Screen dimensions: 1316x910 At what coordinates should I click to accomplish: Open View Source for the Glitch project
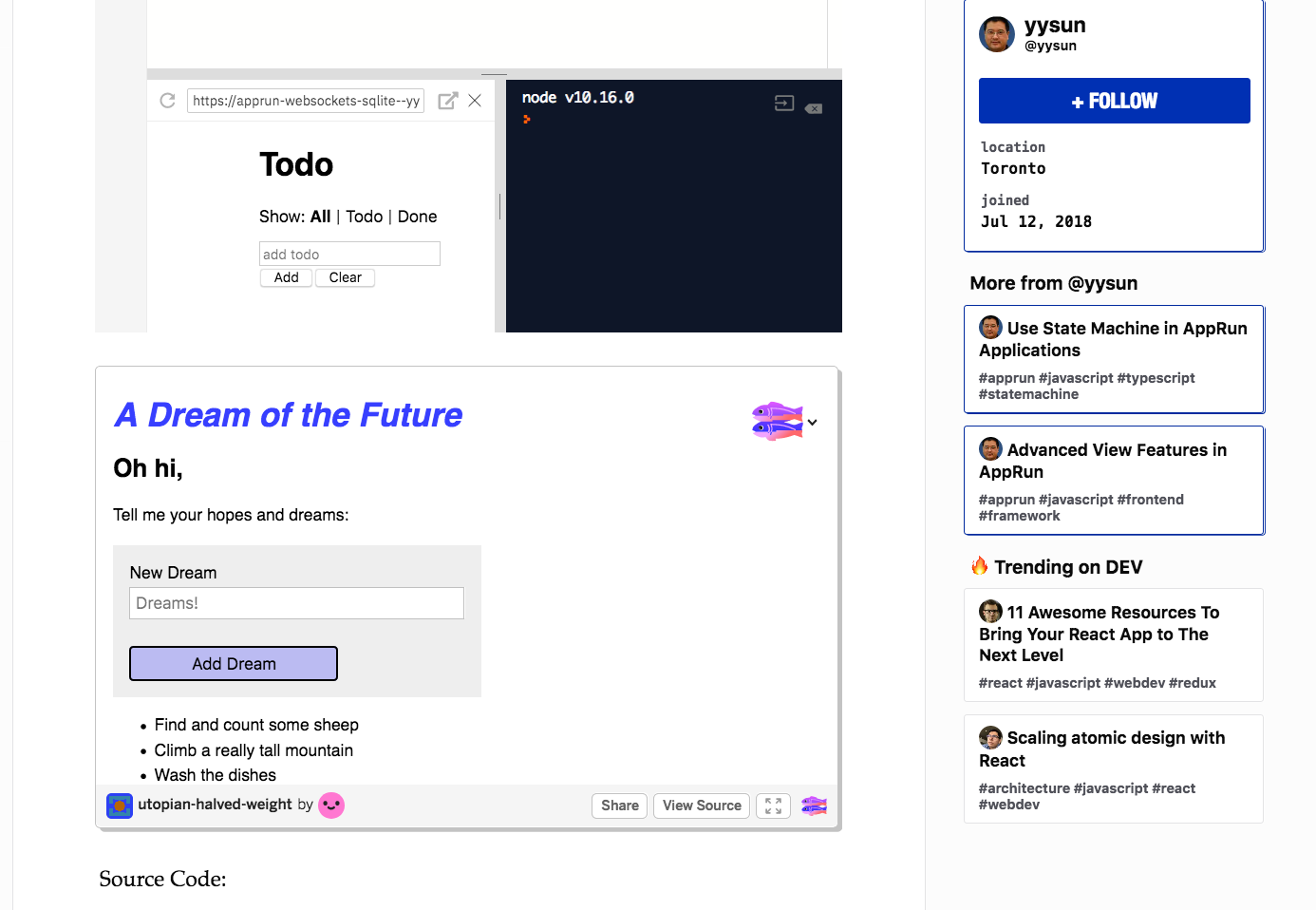tap(701, 806)
